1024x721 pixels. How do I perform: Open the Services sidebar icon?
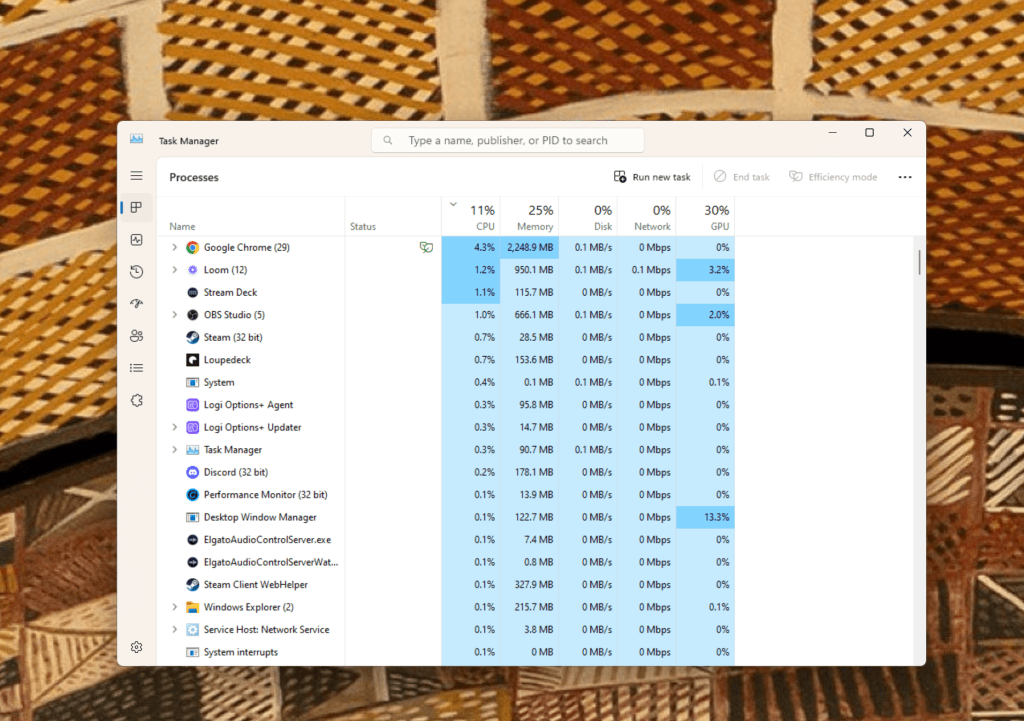point(136,400)
